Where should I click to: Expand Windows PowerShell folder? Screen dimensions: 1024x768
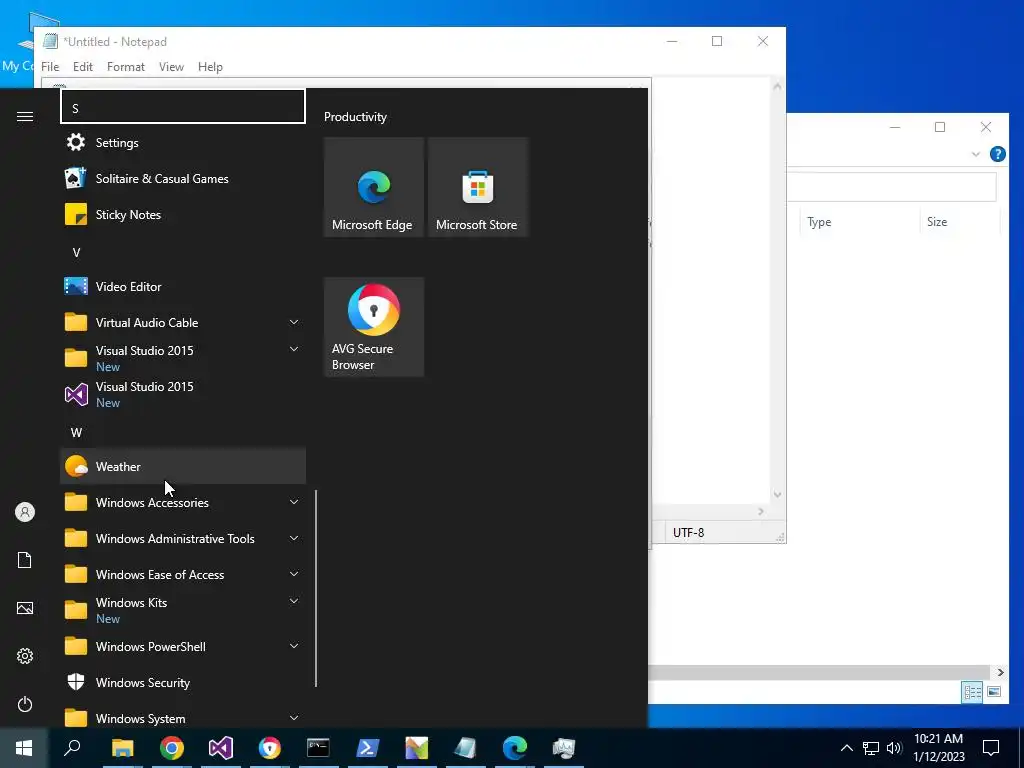[294, 646]
